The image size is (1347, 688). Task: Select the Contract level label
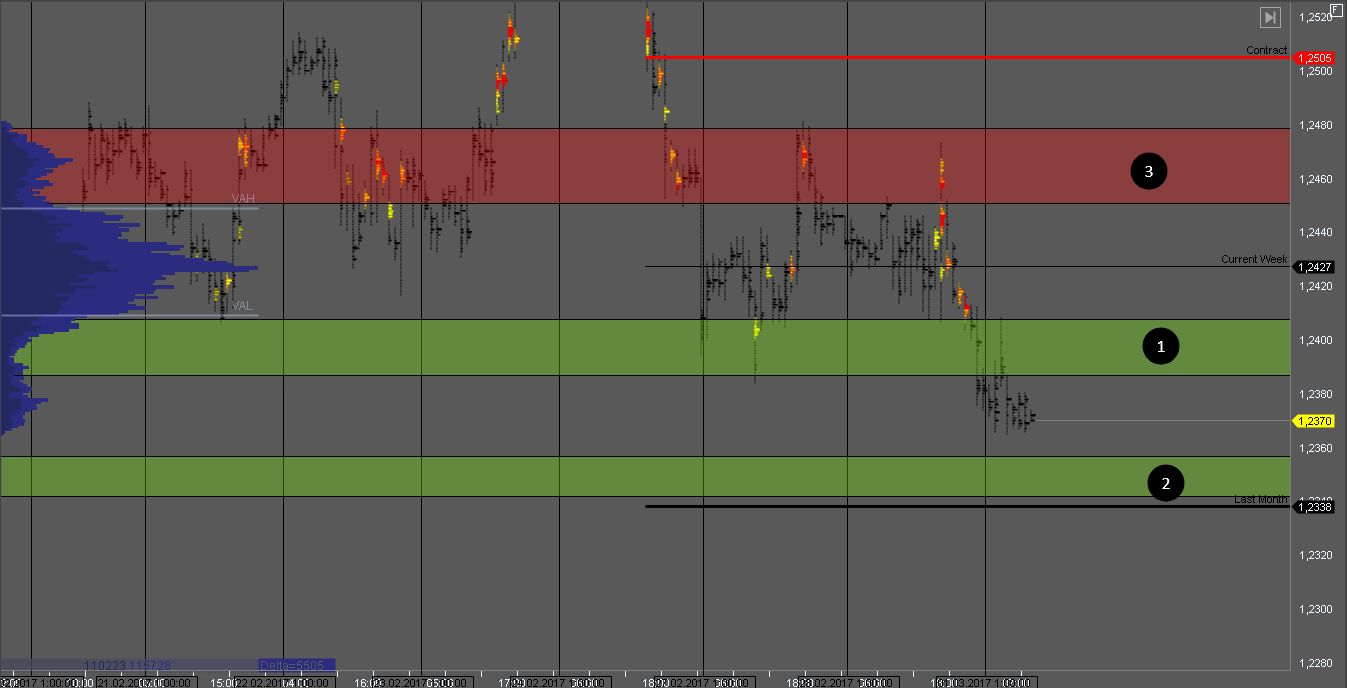pyautogui.click(x=1266, y=50)
